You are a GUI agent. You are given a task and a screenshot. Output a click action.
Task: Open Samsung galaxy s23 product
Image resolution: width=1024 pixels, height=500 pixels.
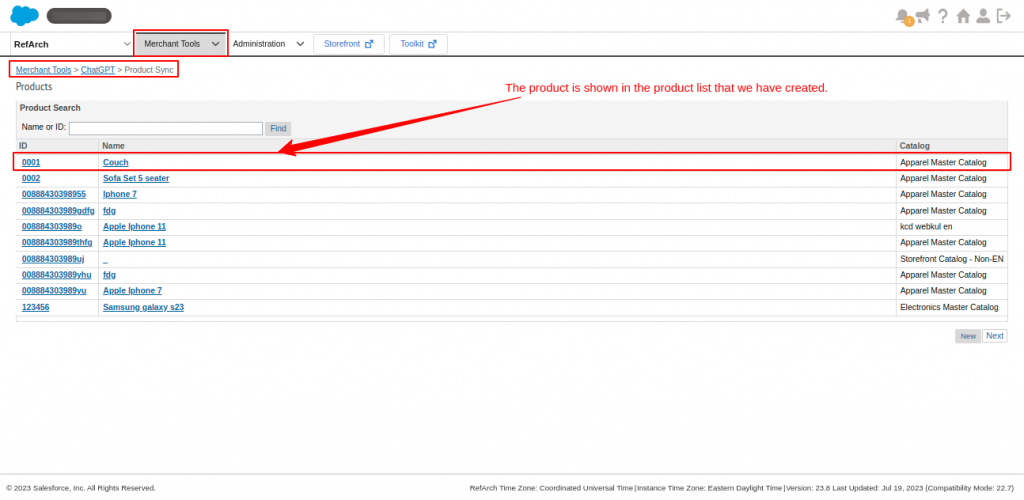click(x=143, y=307)
